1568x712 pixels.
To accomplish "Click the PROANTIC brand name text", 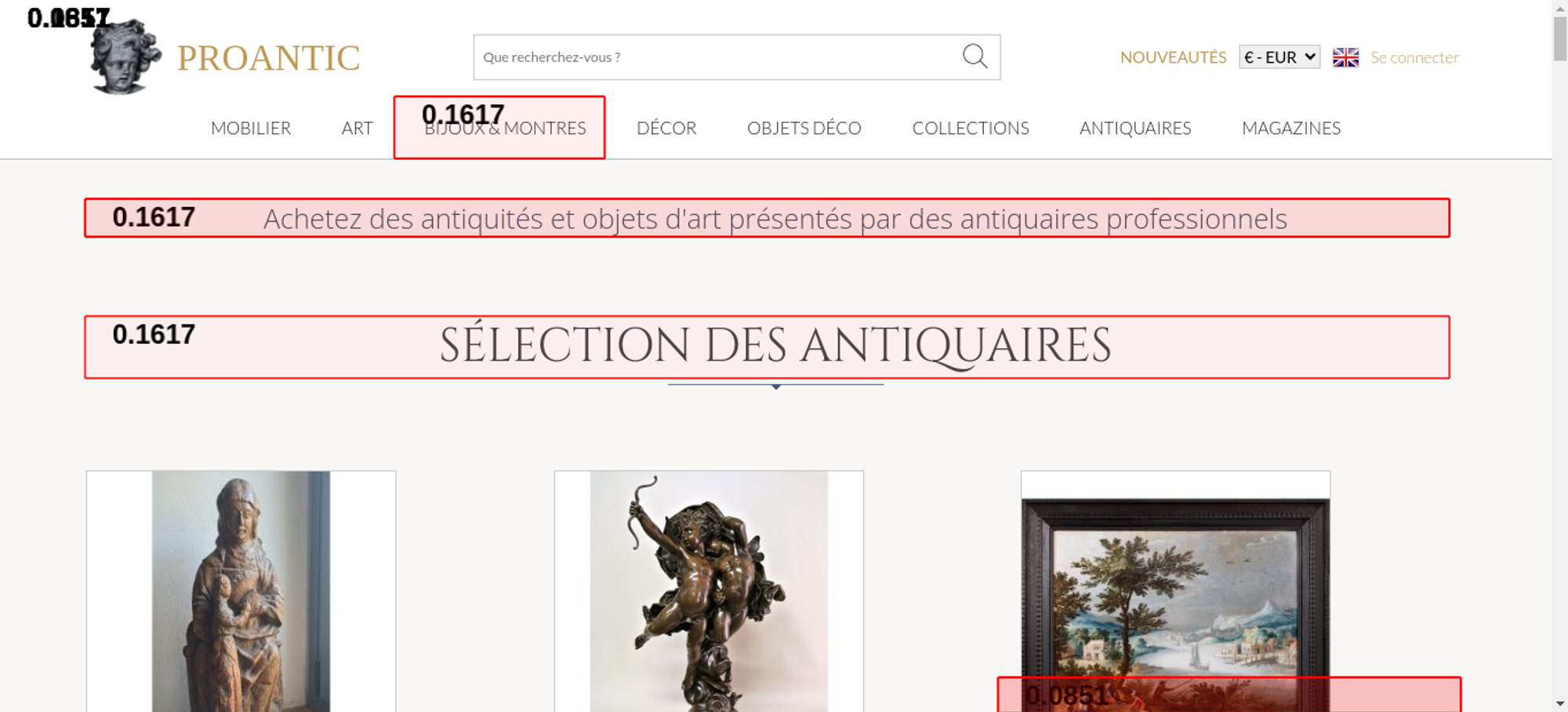I will (268, 58).
